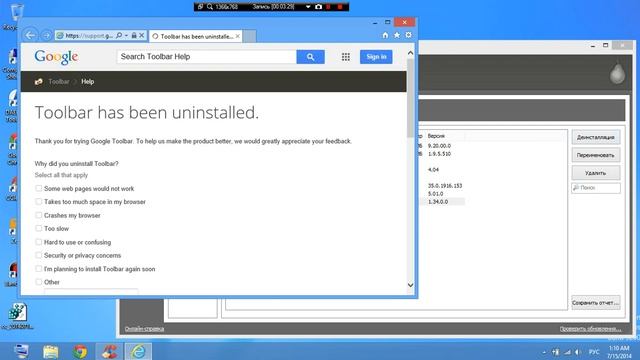Open the Internet Explorer Tools gear

tap(409, 36)
